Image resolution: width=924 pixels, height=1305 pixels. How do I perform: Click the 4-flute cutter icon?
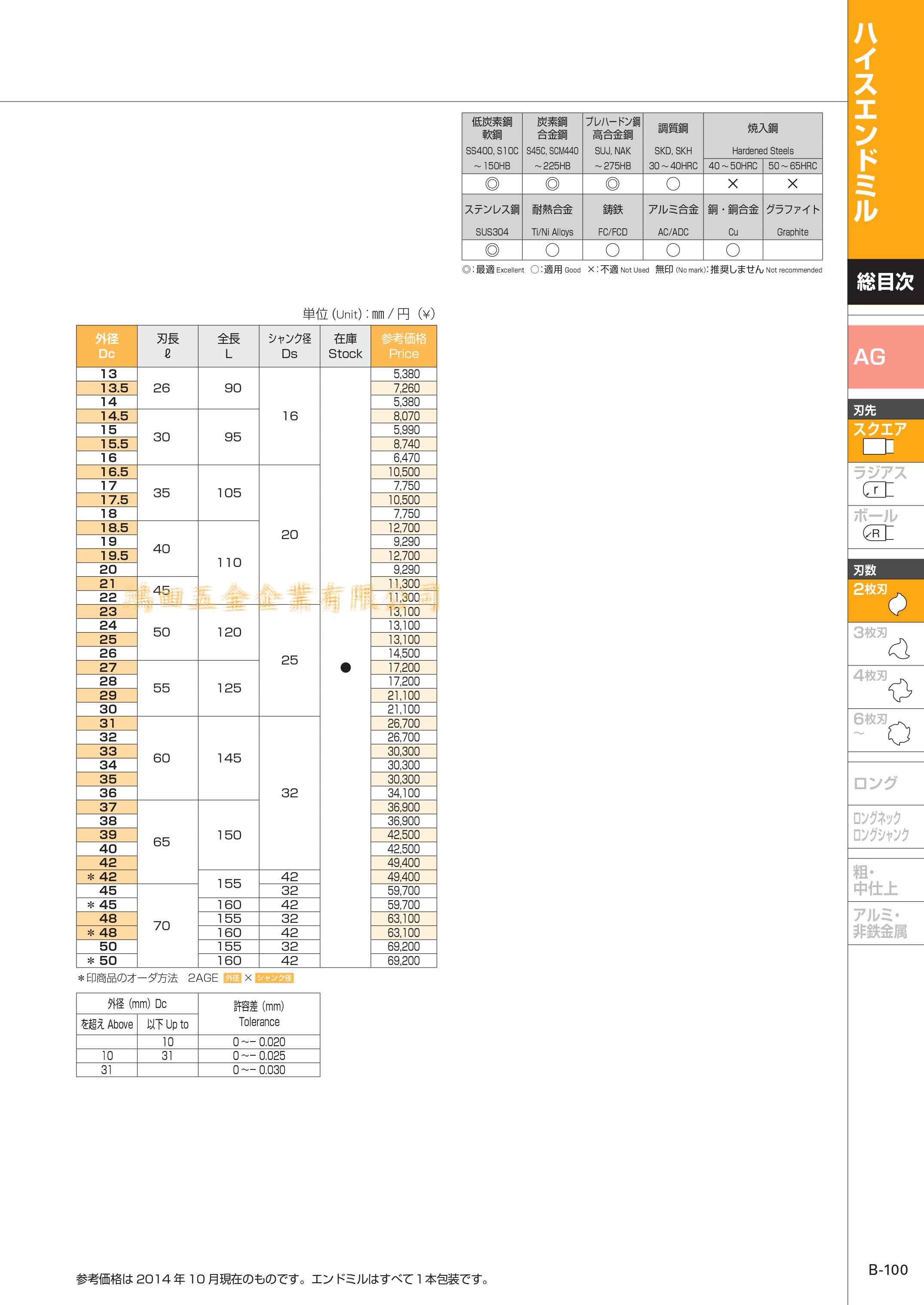pyautogui.click(x=900, y=691)
